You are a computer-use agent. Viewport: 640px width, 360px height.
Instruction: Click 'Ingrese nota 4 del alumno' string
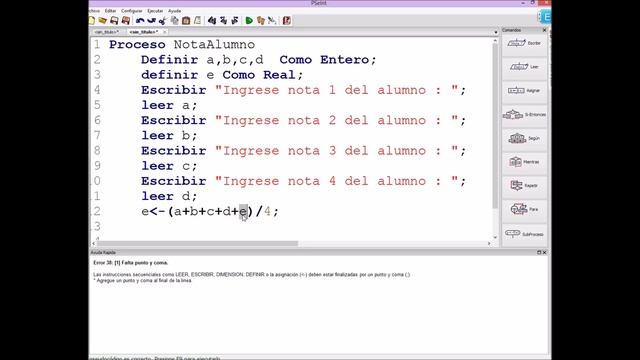click(x=337, y=181)
